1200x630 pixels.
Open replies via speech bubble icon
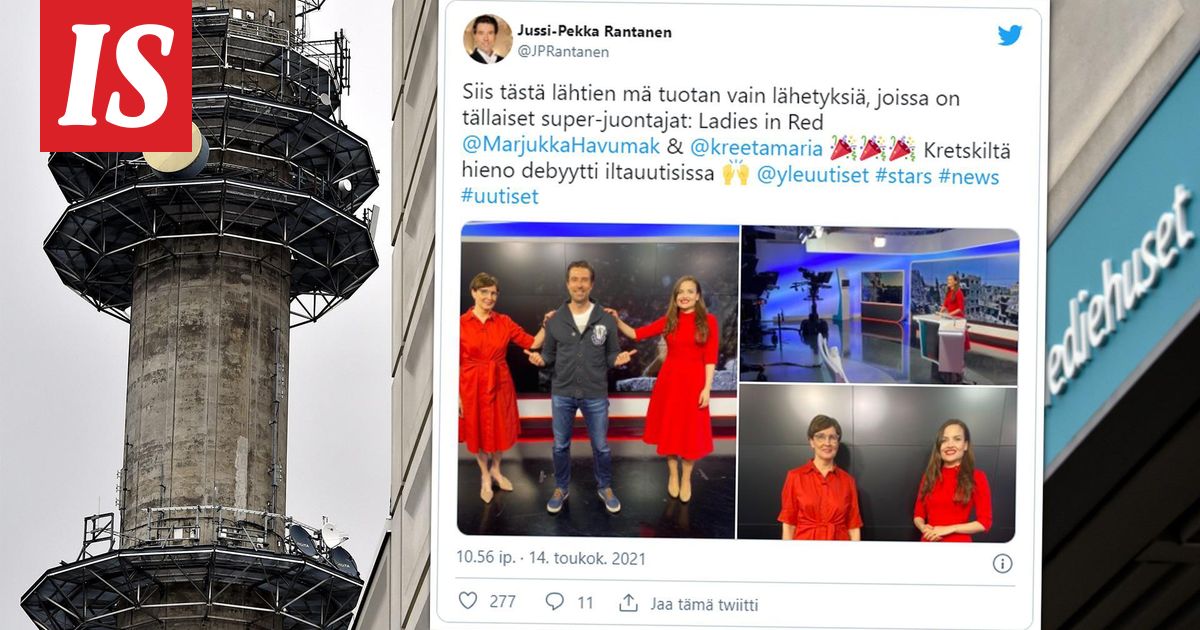[555, 601]
